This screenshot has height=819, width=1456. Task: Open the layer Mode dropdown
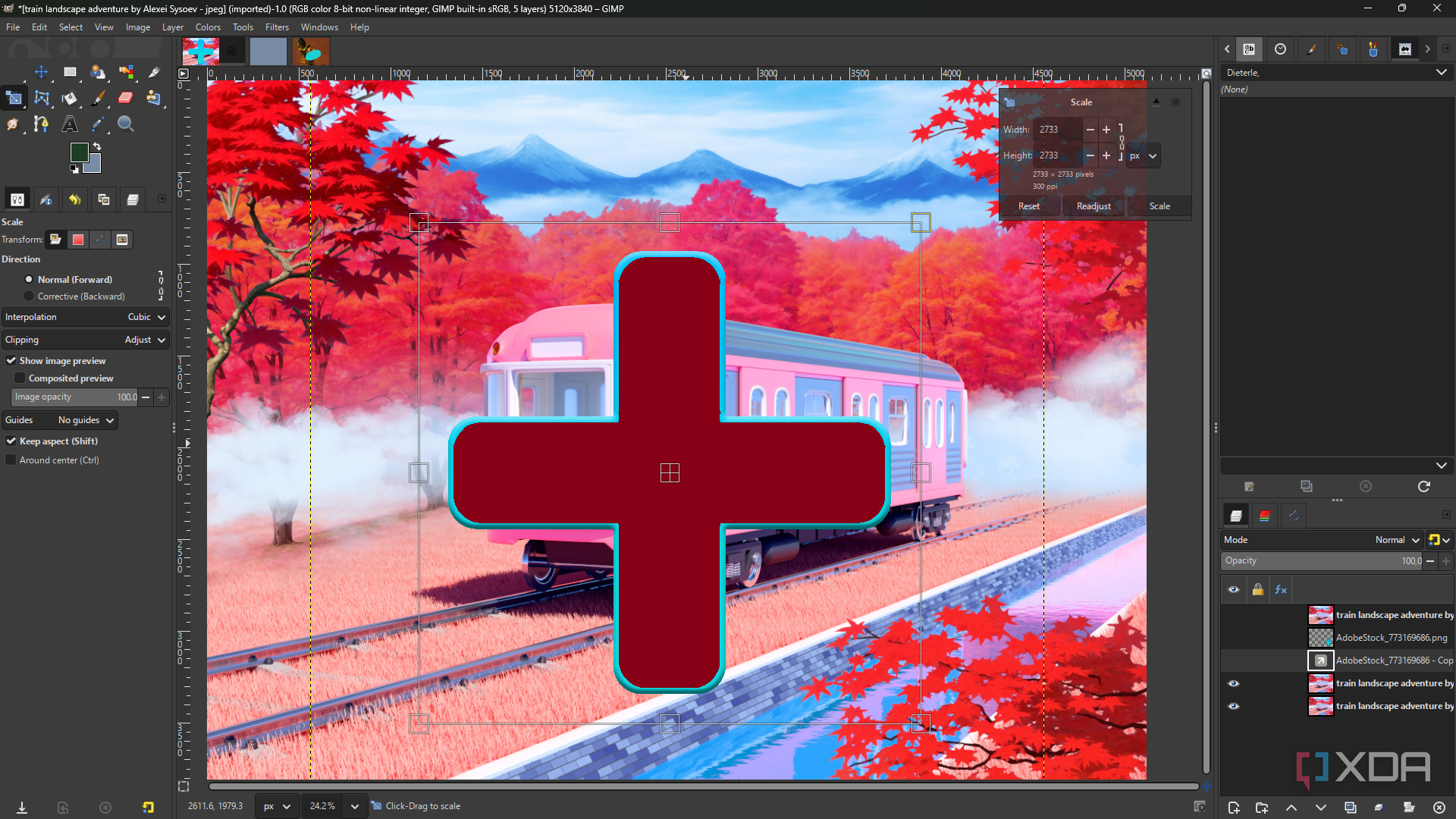(x=1322, y=540)
